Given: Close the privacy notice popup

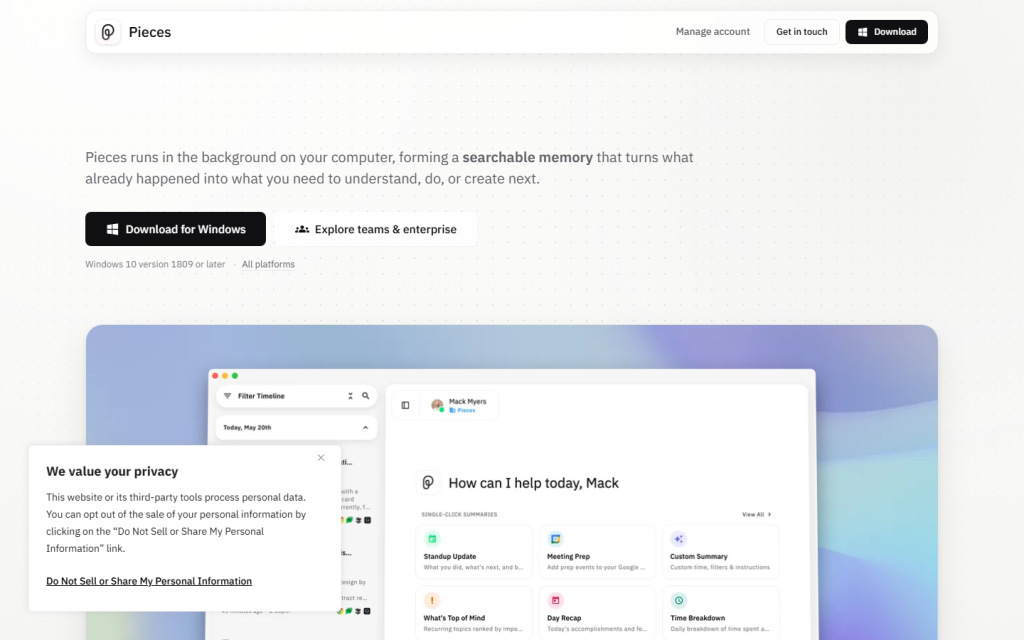Looking at the screenshot, I should tap(321, 458).
